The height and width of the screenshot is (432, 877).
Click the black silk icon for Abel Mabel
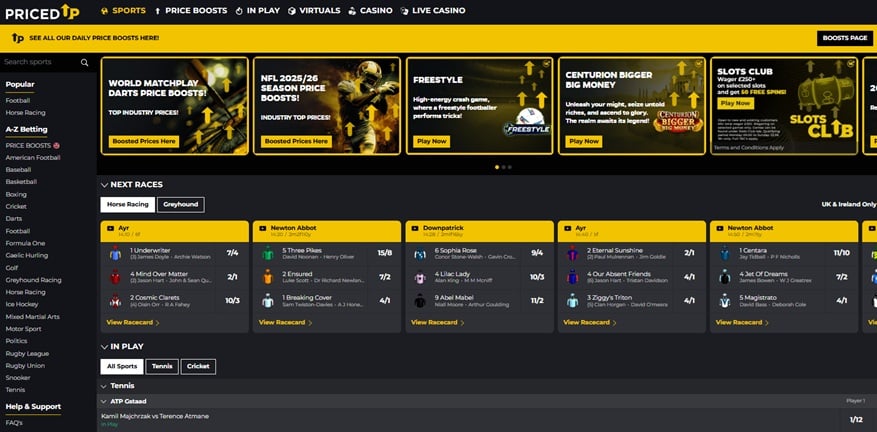pos(420,300)
